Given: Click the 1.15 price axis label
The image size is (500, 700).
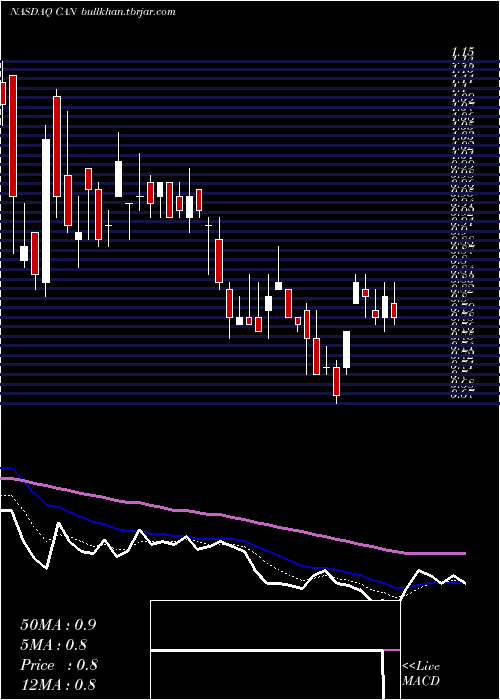Looking at the screenshot, I should (462, 53).
